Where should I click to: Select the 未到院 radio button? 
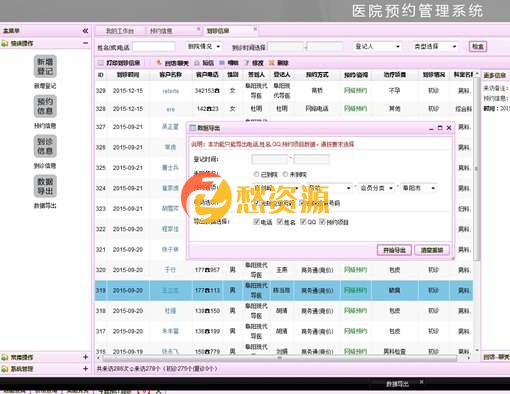click(x=285, y=174)
